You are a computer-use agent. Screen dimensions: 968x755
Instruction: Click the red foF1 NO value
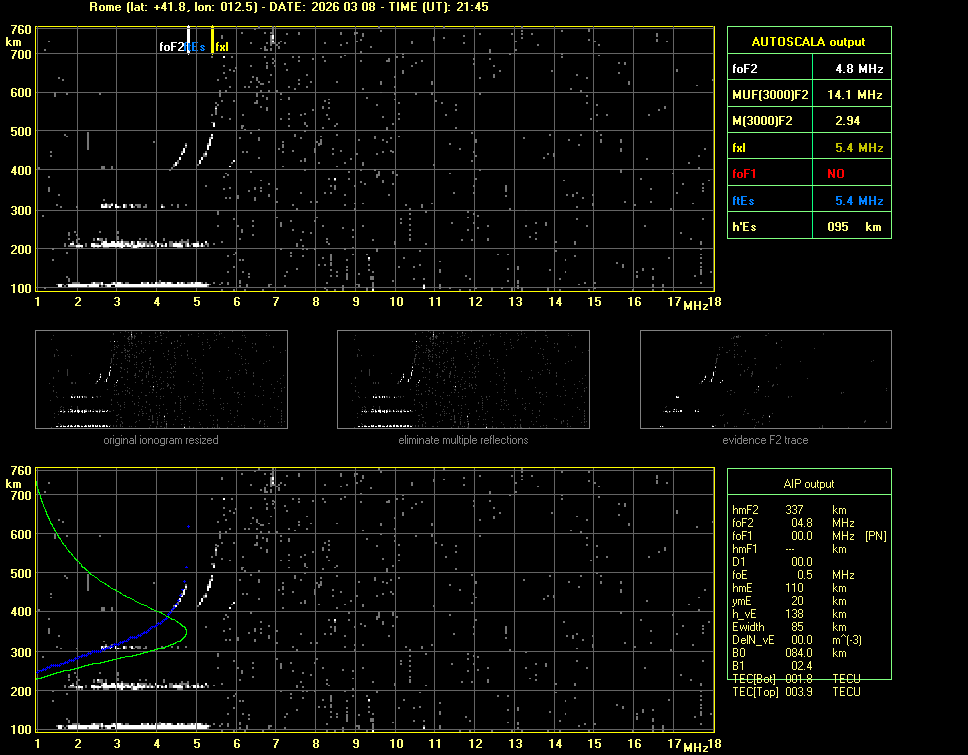tap(836, 173)
